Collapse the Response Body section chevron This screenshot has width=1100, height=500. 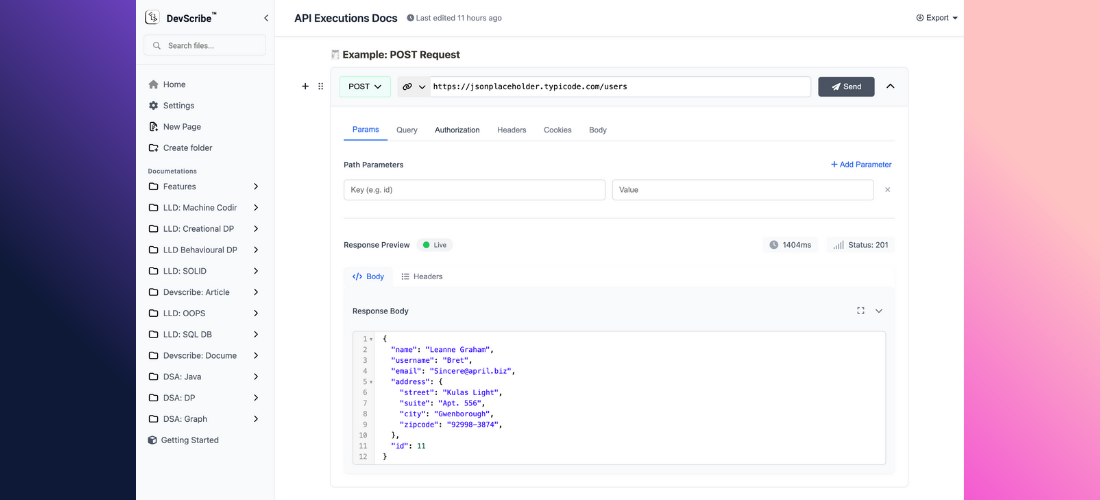pyautogui.click(x=878, y=311)
